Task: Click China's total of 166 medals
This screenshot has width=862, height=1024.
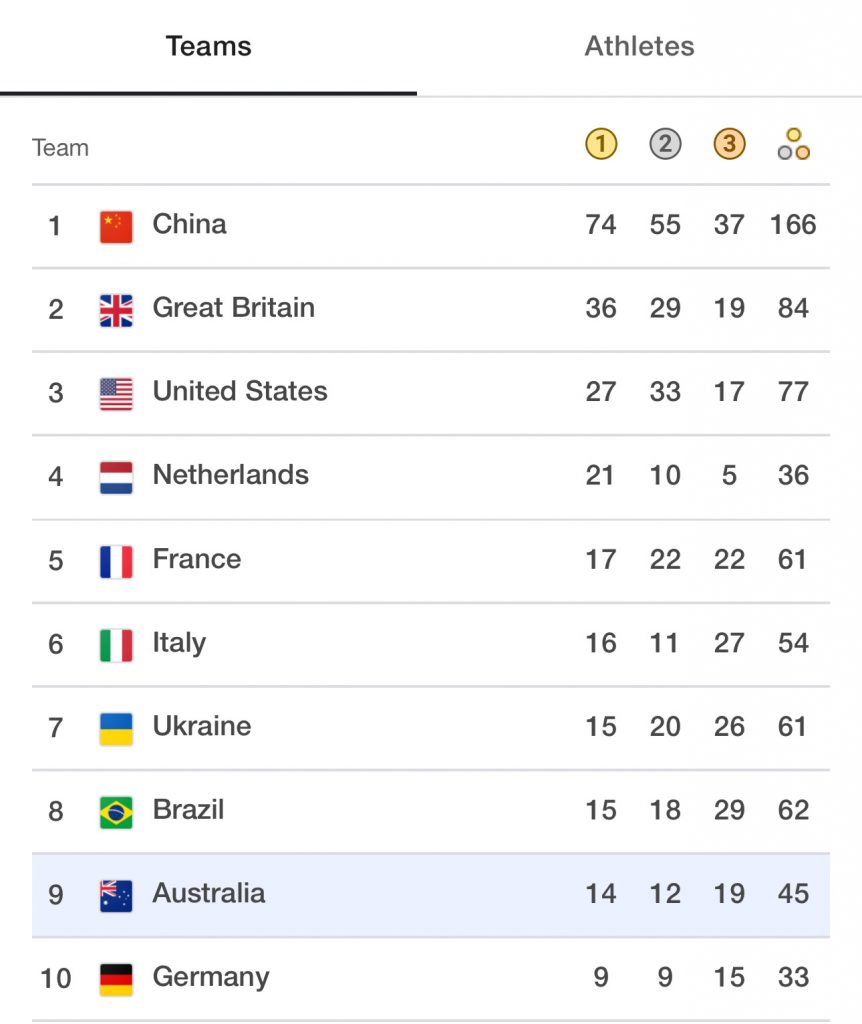Action: tap(793, 225)
